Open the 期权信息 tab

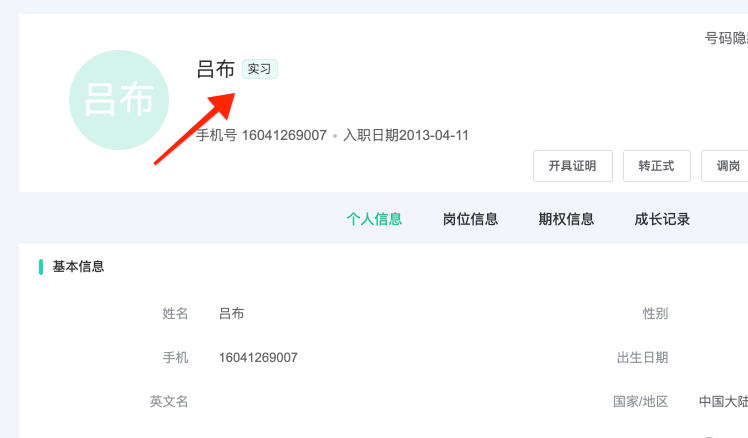(566, 219)
